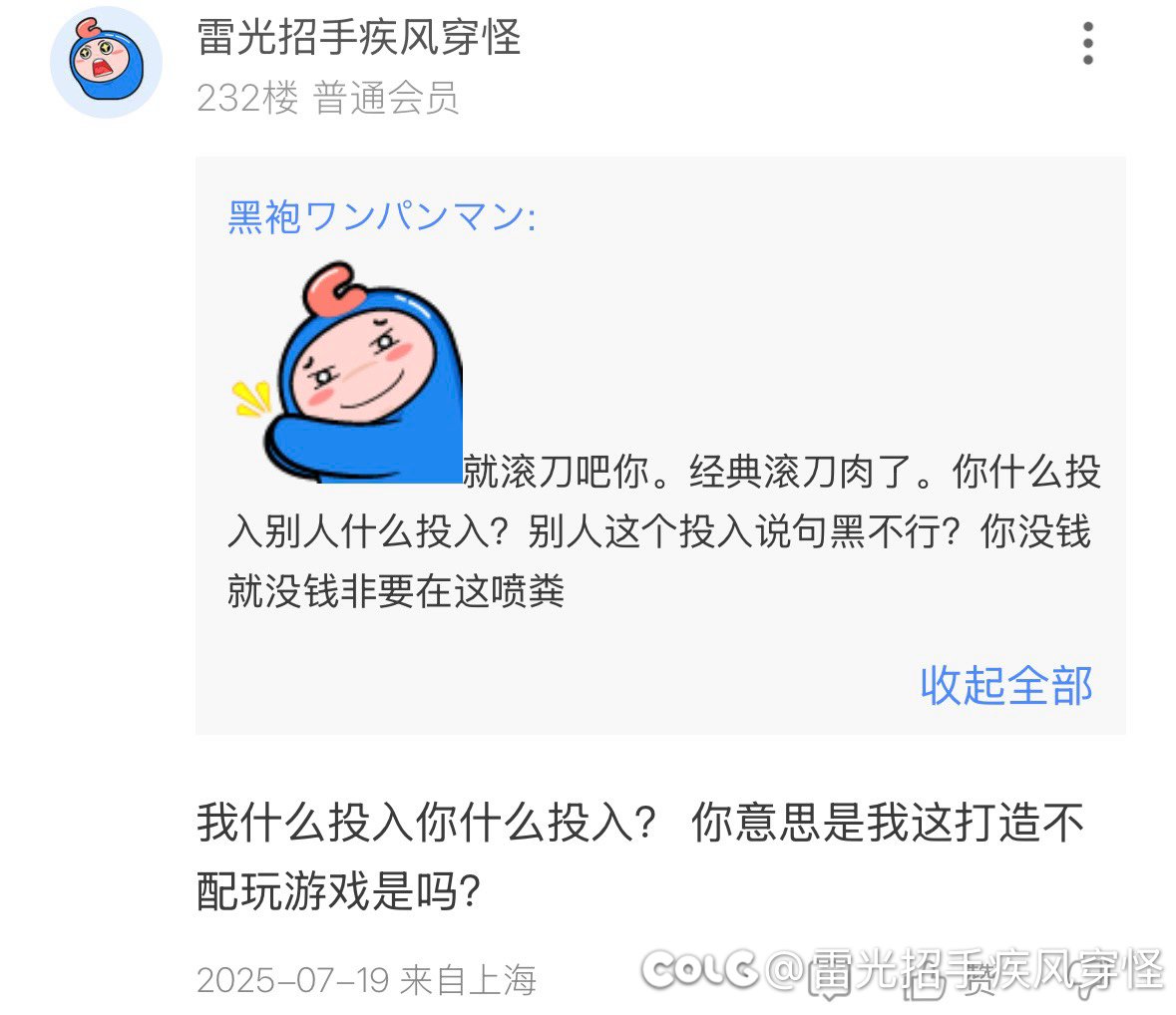View the smirking blue mascot sticker in quote

[x=346, y=372]
